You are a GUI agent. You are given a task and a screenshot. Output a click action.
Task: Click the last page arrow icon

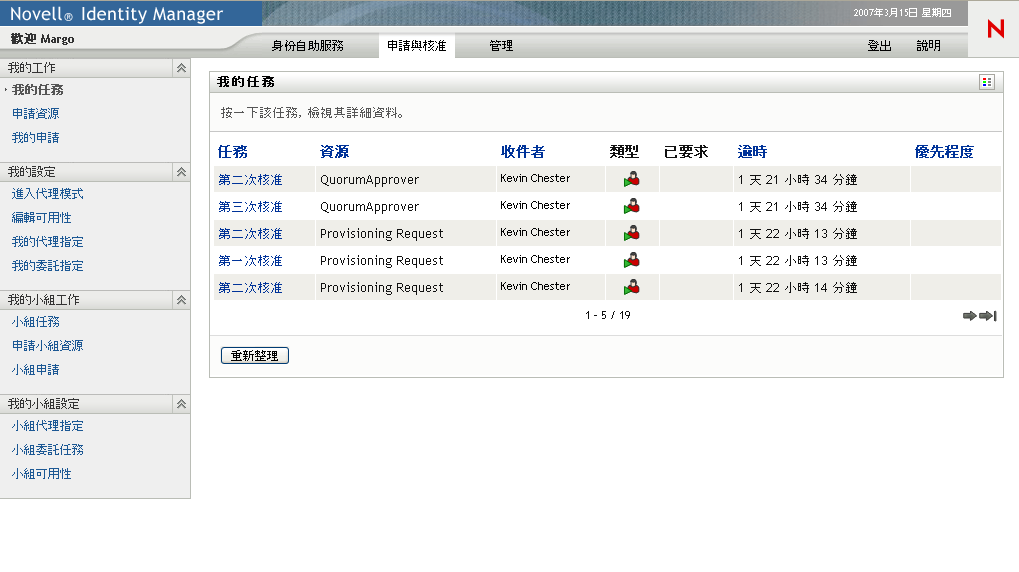(x=988, y=316)
